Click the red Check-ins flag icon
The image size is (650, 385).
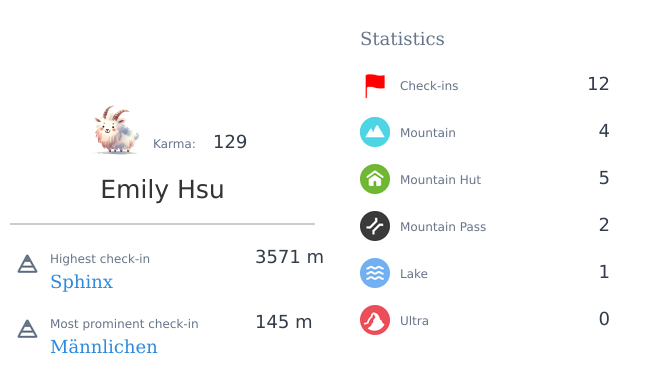click(x=375, y=85)
